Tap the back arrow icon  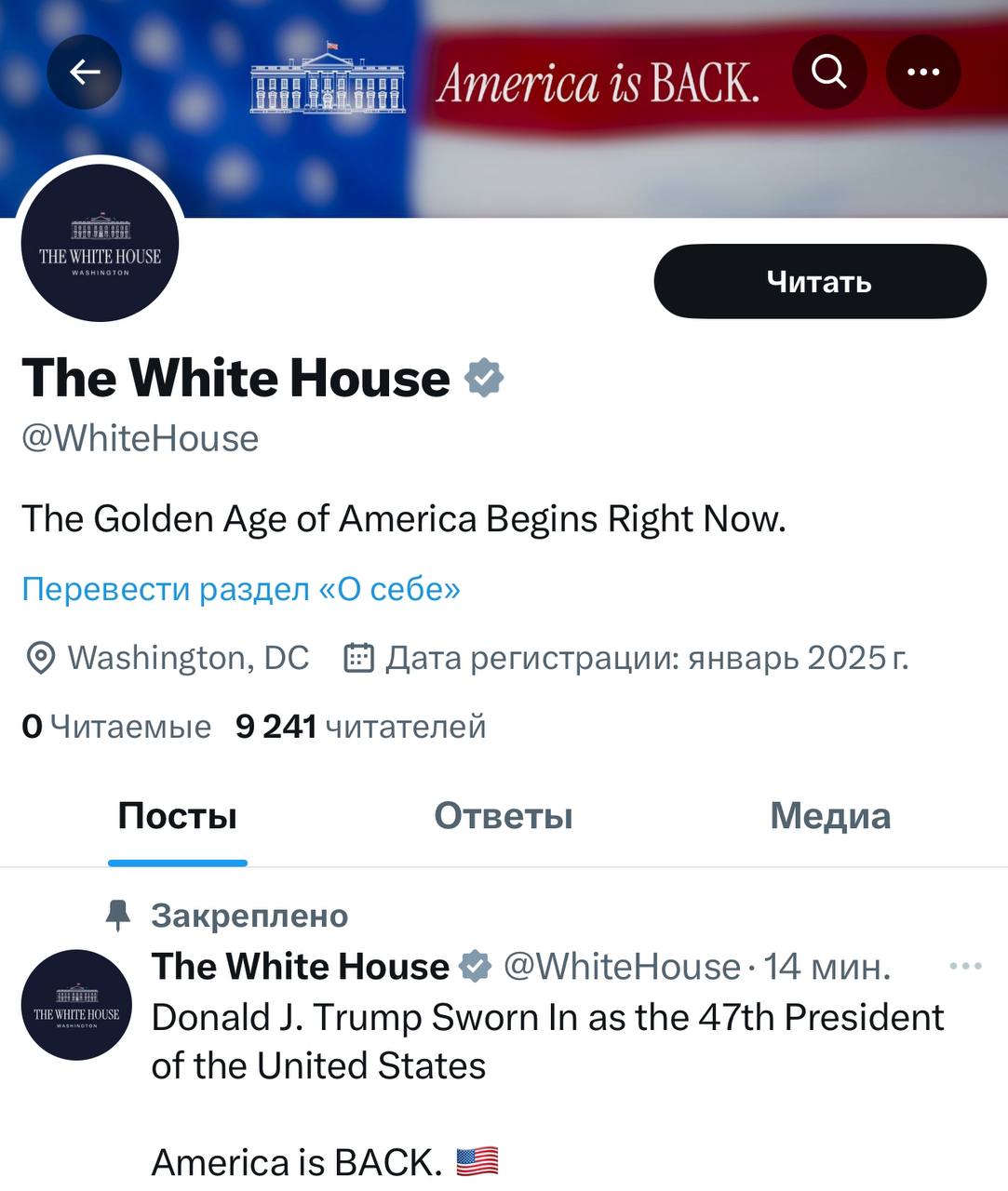click(x=85, y=72)
